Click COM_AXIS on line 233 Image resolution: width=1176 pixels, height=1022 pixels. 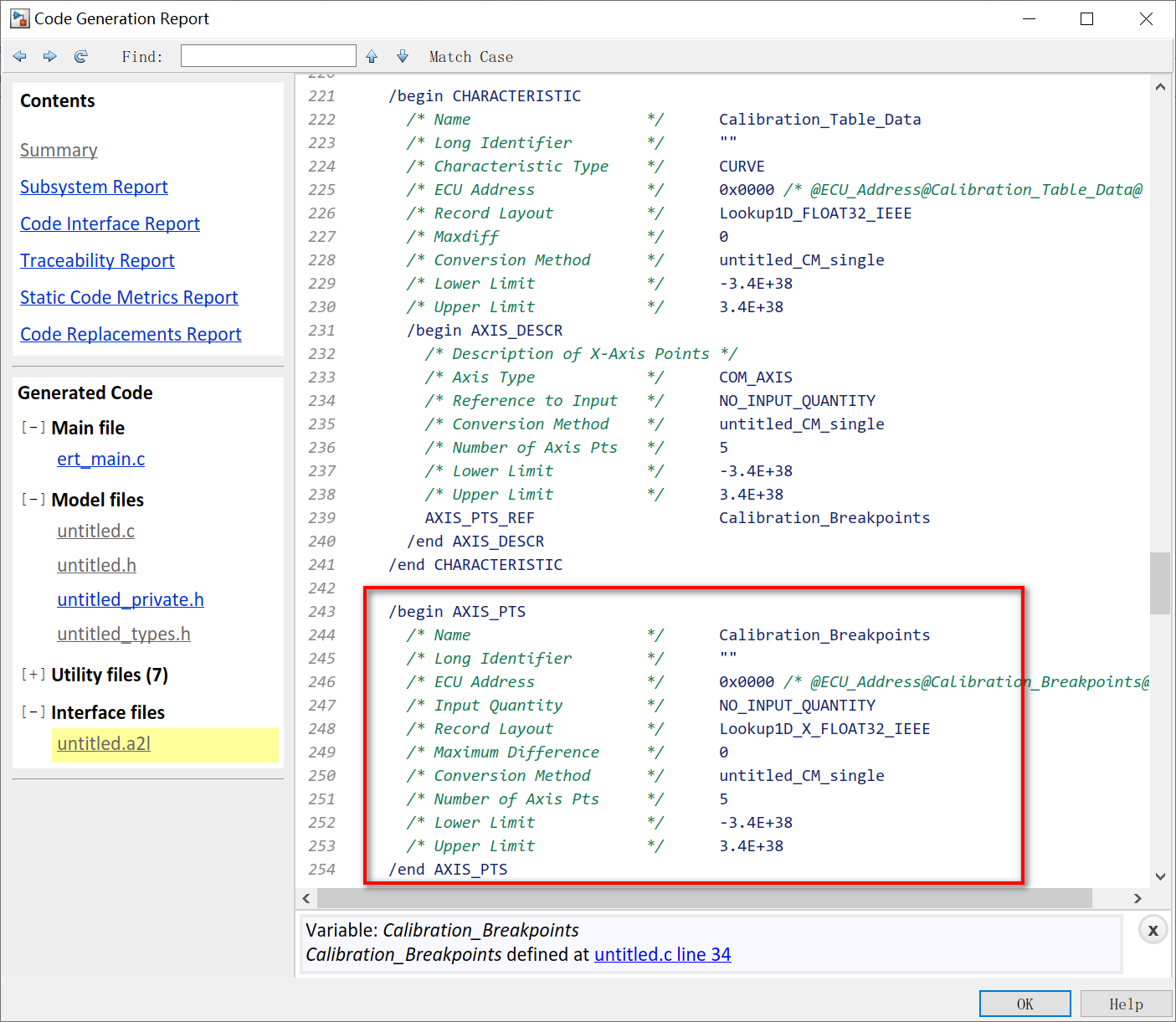point(756,377)
